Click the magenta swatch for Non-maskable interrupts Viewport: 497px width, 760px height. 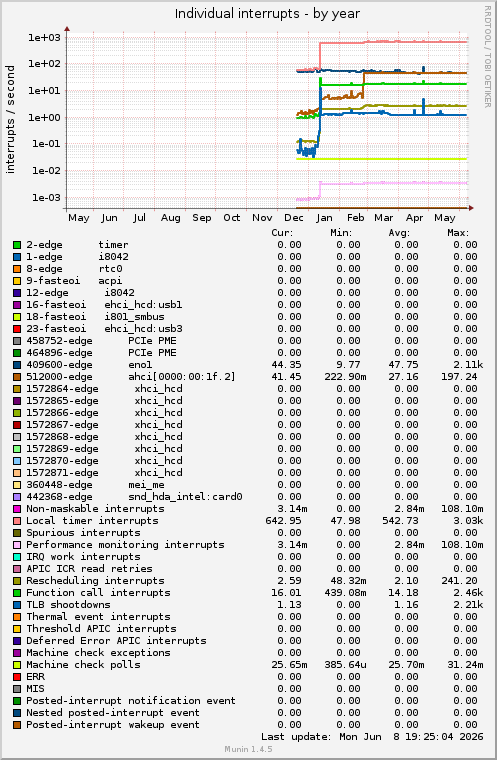point(17,509)
